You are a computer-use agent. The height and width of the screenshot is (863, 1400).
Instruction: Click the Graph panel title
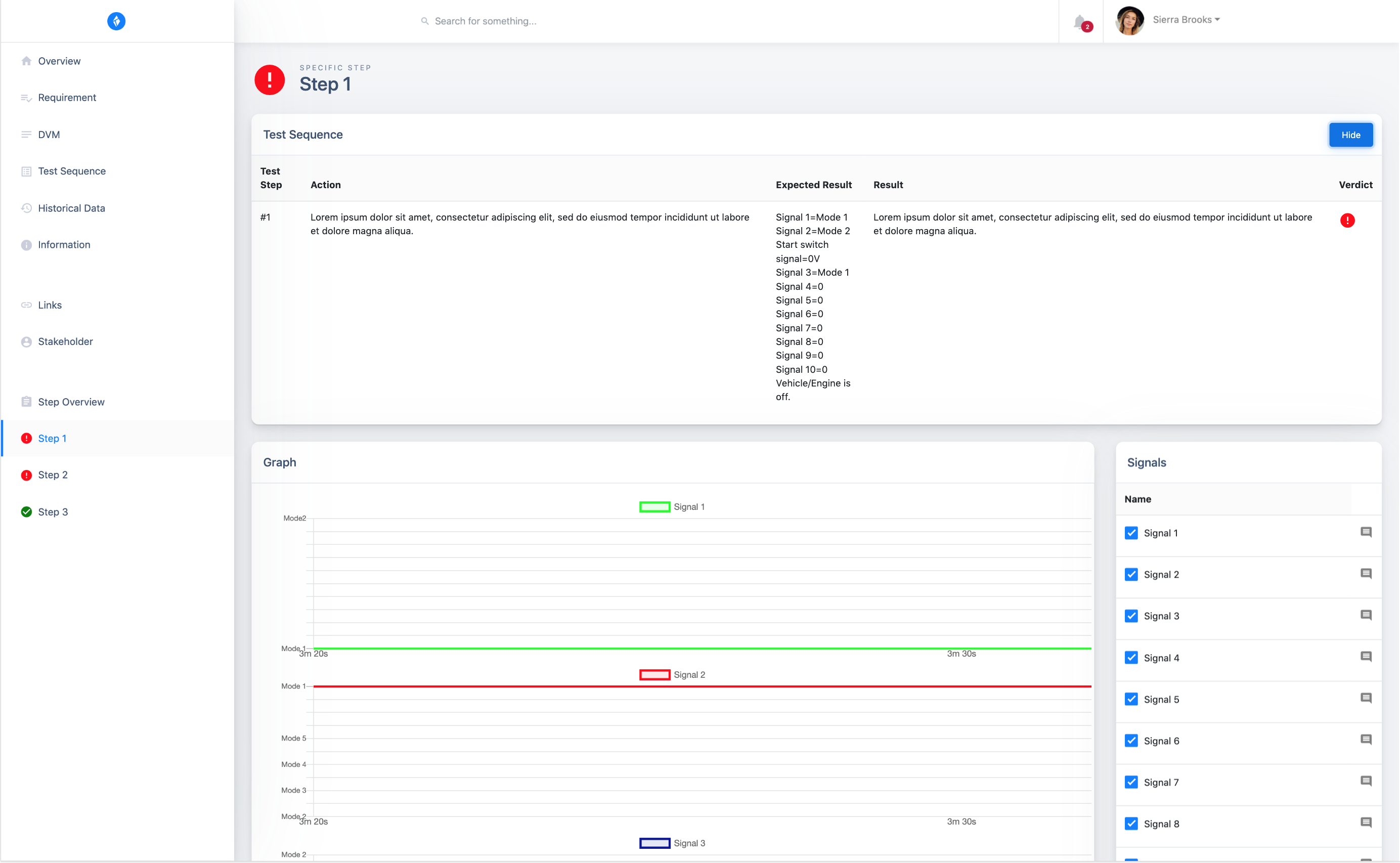click(x=280, y=462)
